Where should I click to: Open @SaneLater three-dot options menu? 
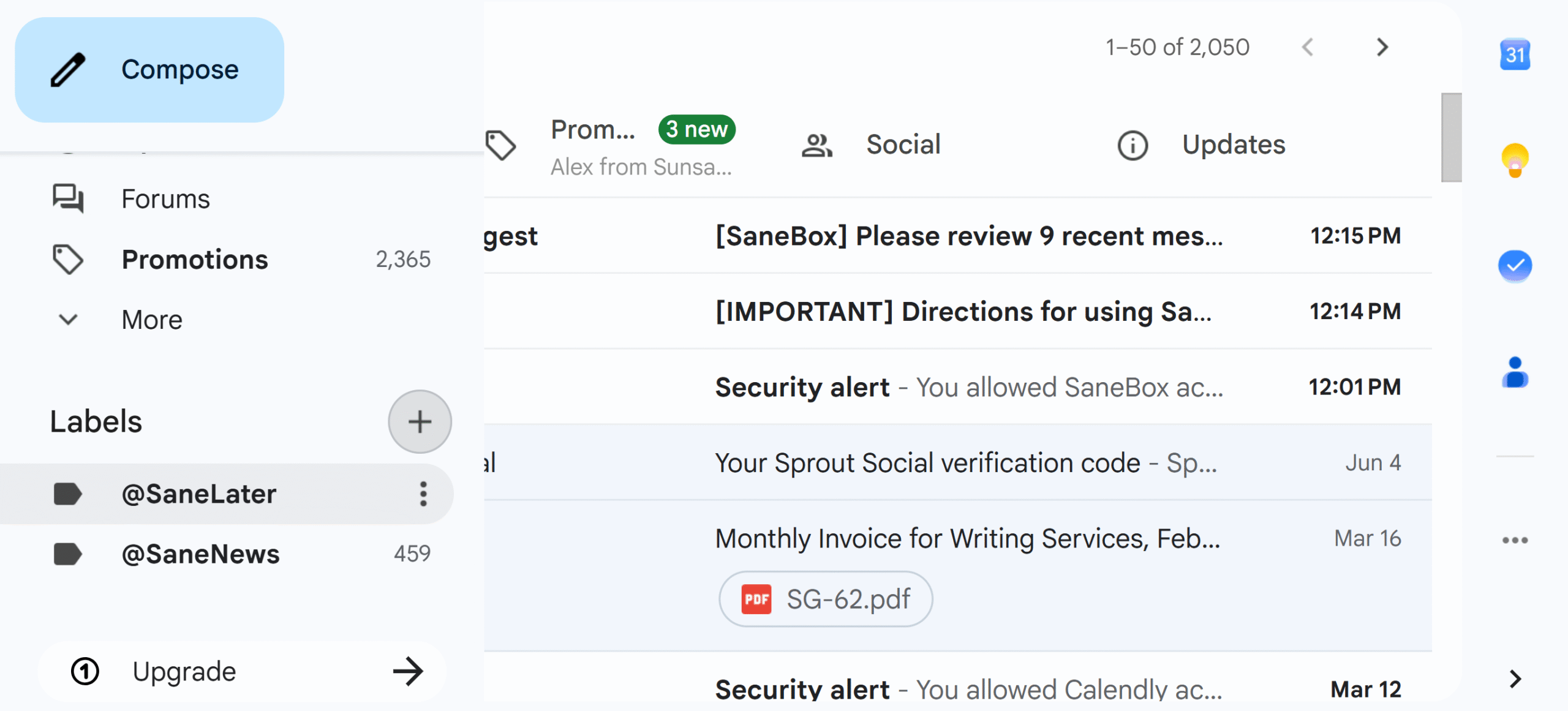point(423,494)
